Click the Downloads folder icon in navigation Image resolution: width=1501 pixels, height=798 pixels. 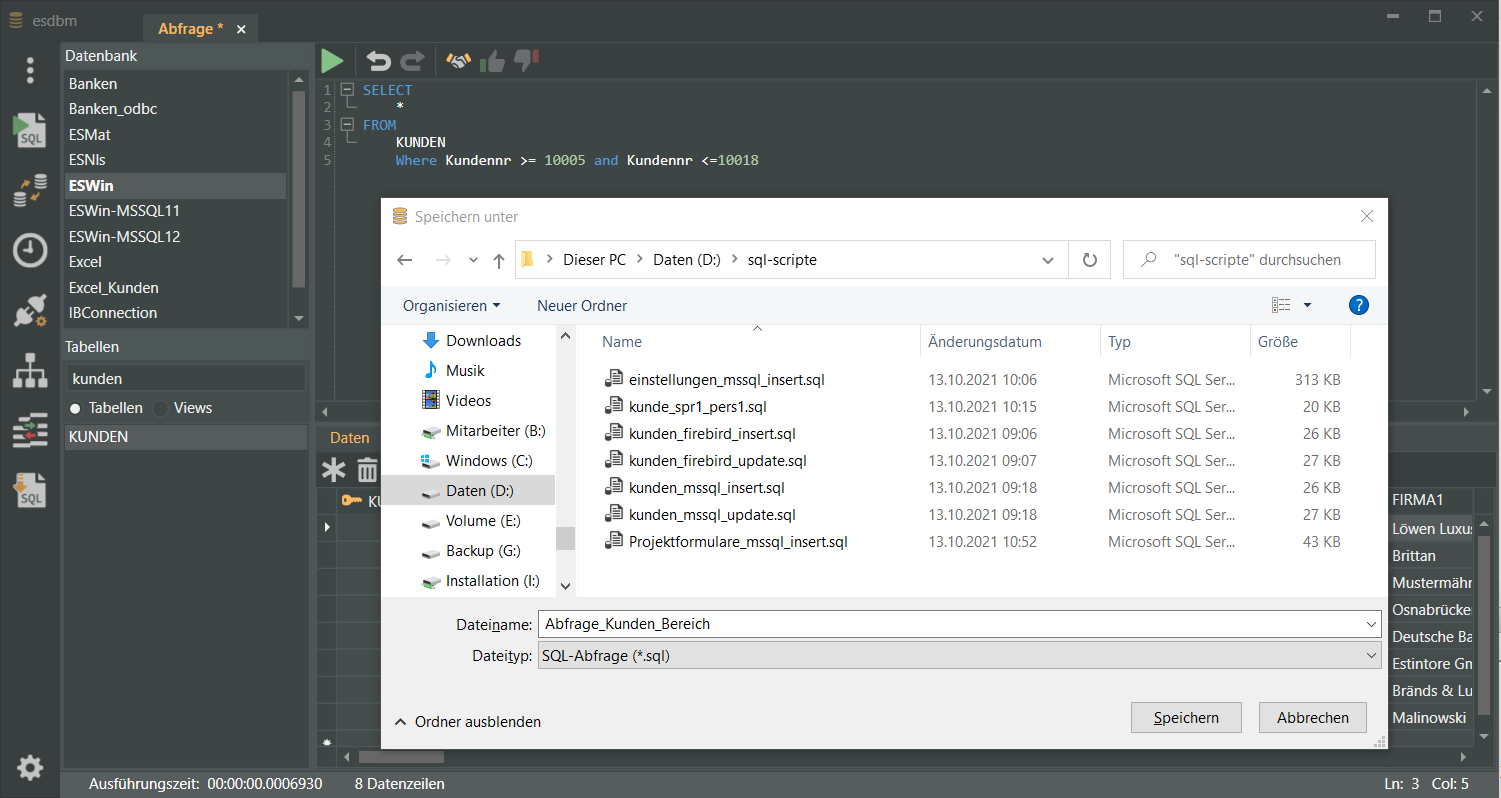point(431,340)
